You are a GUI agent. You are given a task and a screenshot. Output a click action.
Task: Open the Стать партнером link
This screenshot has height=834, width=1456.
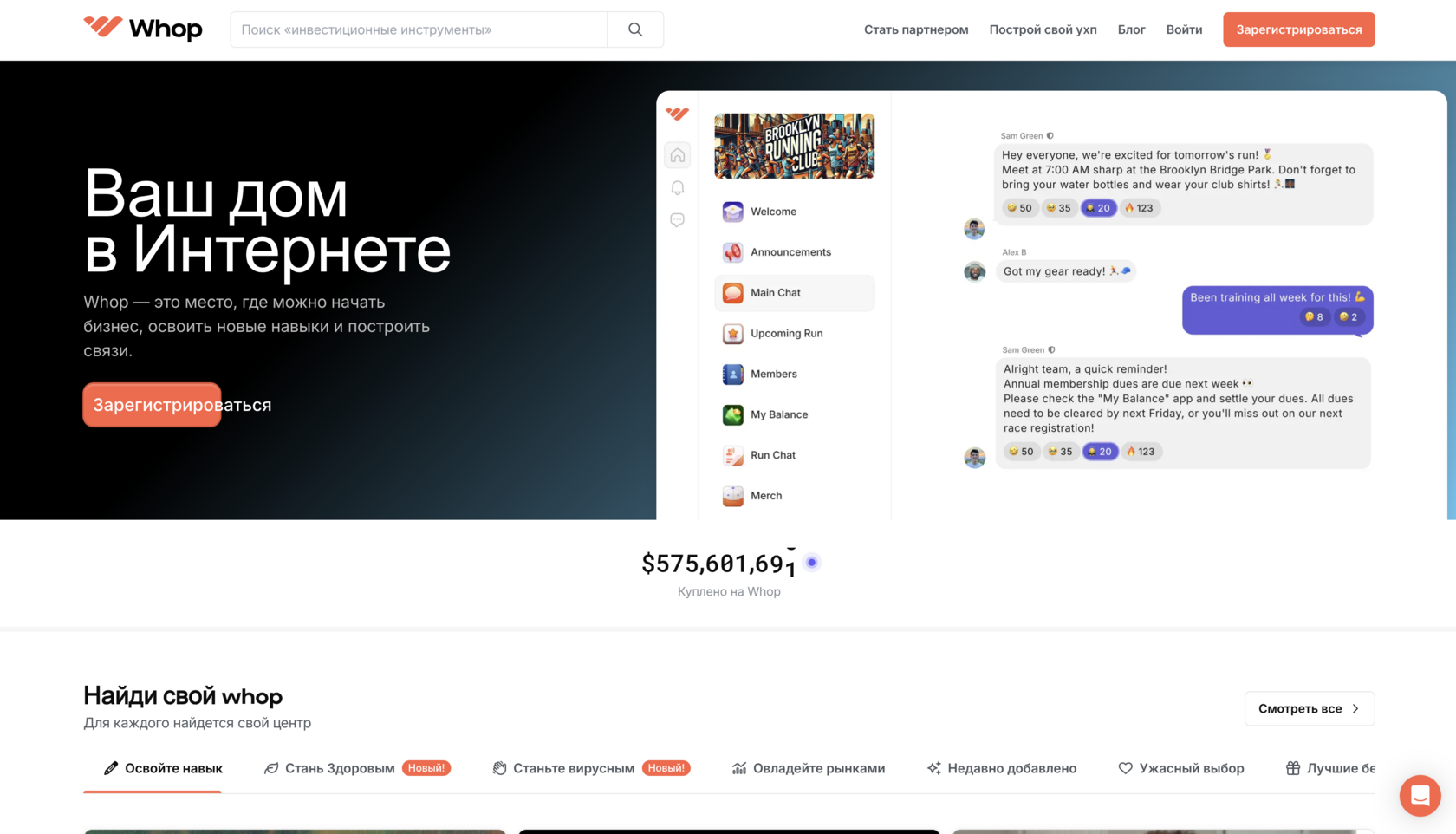(916, 29)
